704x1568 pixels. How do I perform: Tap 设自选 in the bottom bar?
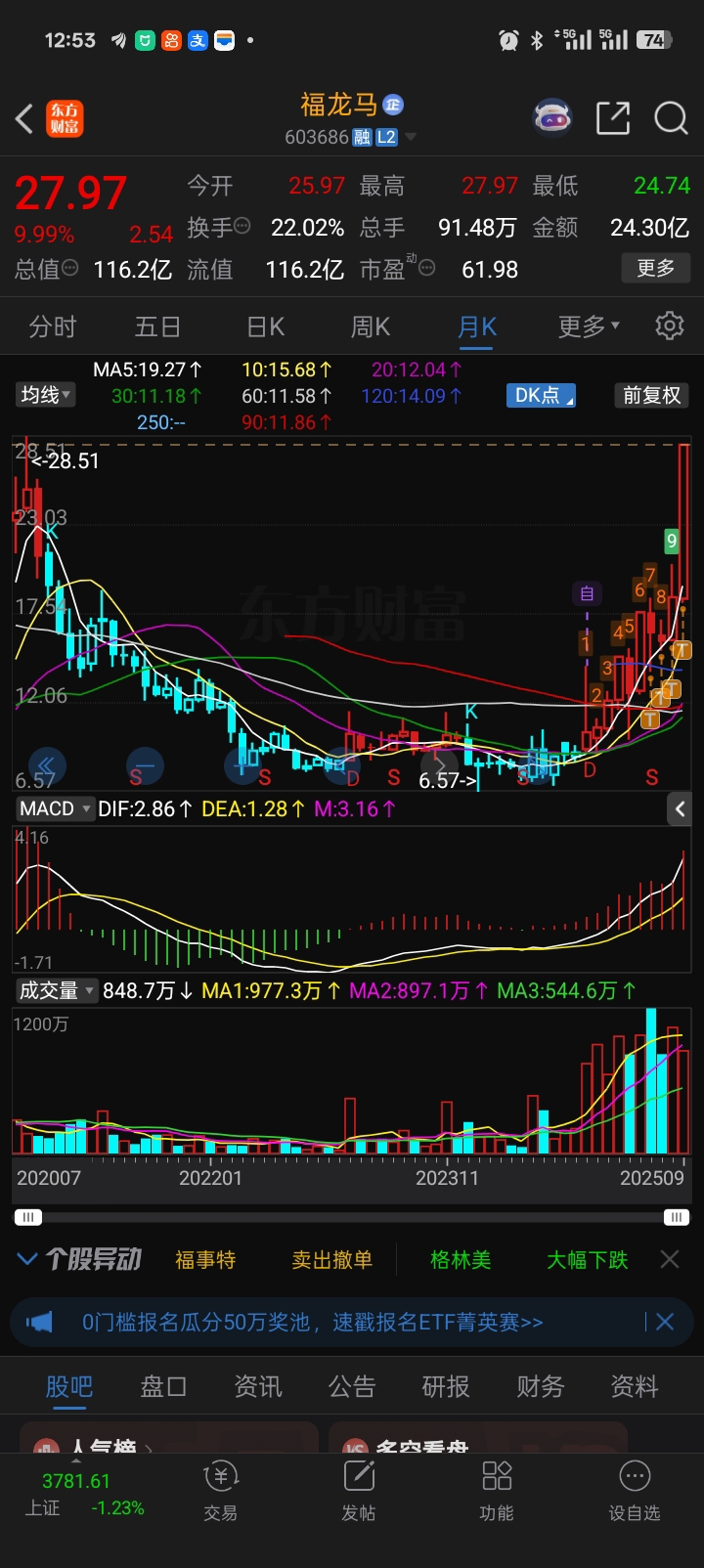(635, 1491)
